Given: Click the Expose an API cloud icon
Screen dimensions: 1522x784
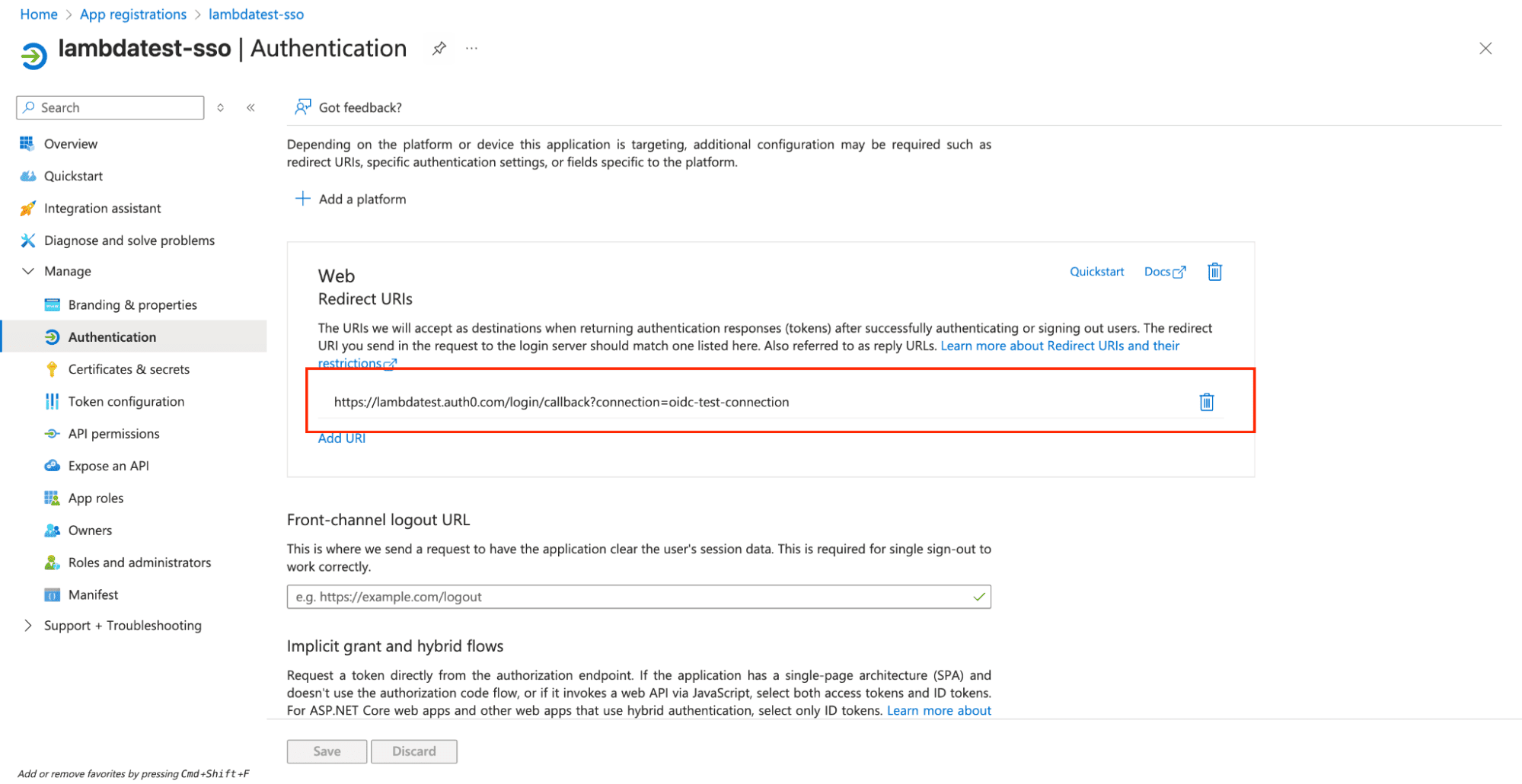Looking at the screenshot, I should (x=52, y=465).
